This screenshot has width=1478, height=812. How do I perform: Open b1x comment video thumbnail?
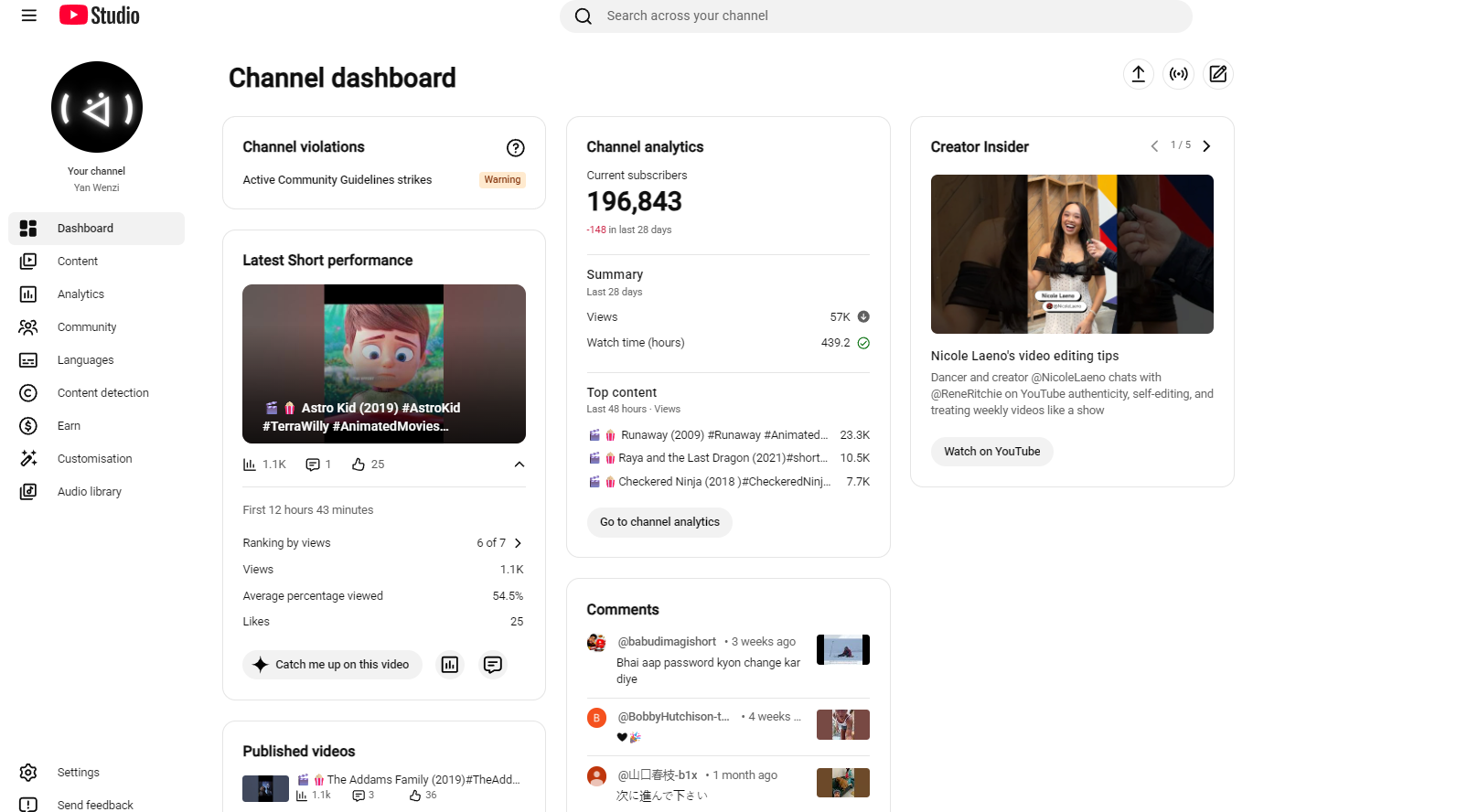click(x=843, y=783)
